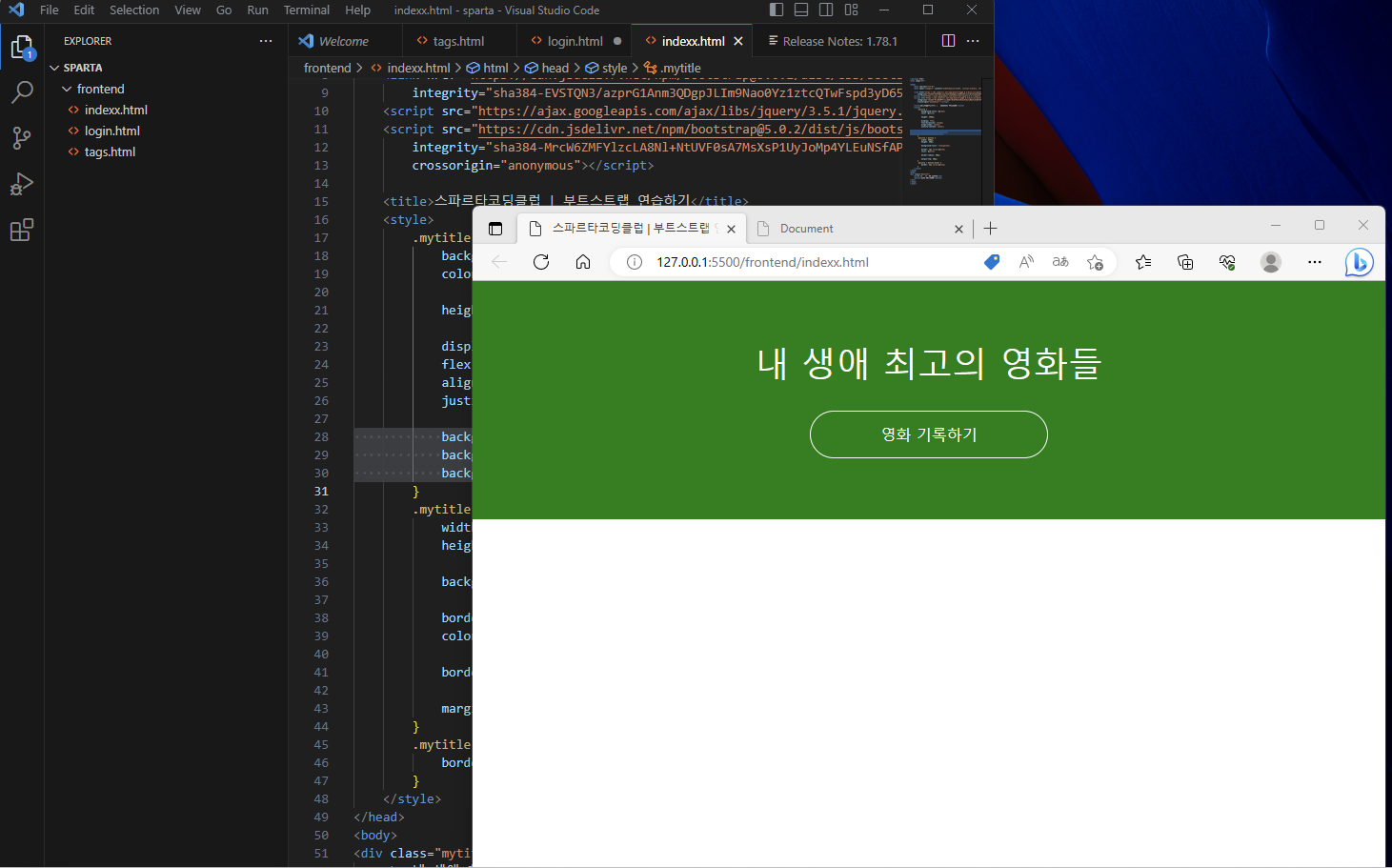This screenshot has width=1392, height=868.
Task: Open the browser tab actions menu icon
Action: click(x=495, y=229)
